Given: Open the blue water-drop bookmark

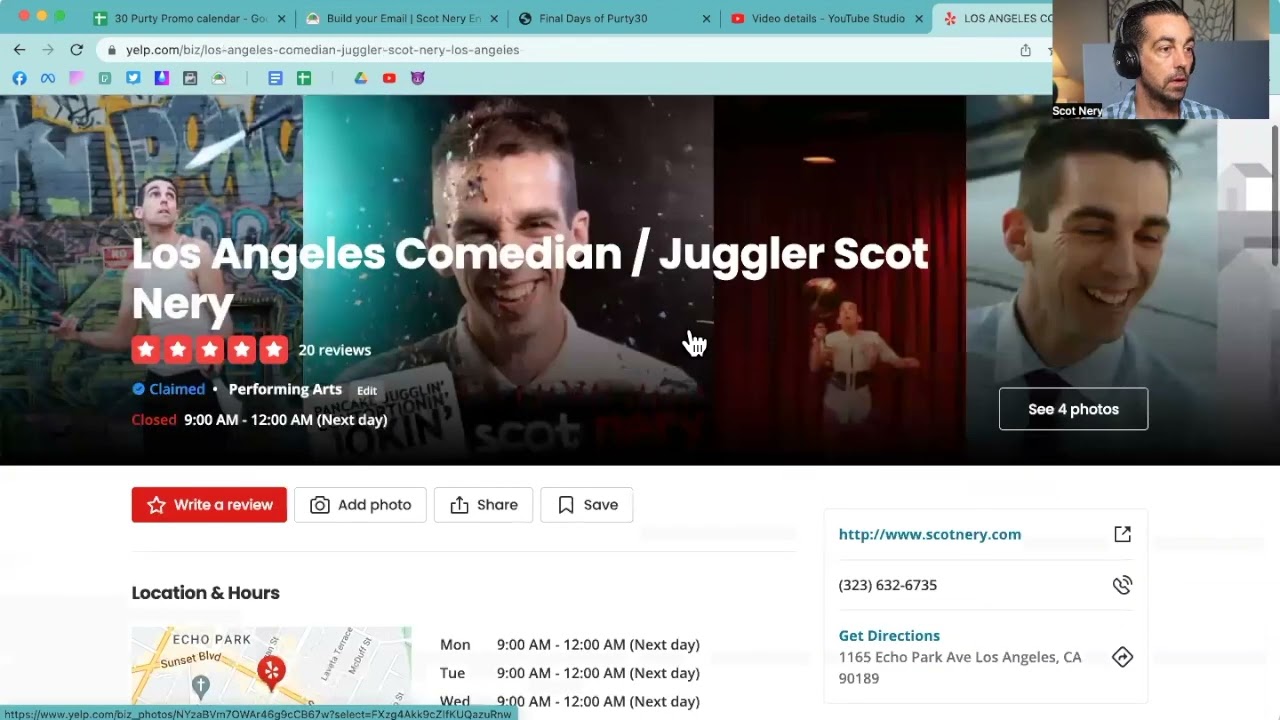Looking at the screenshot, I should pos(161,78).
